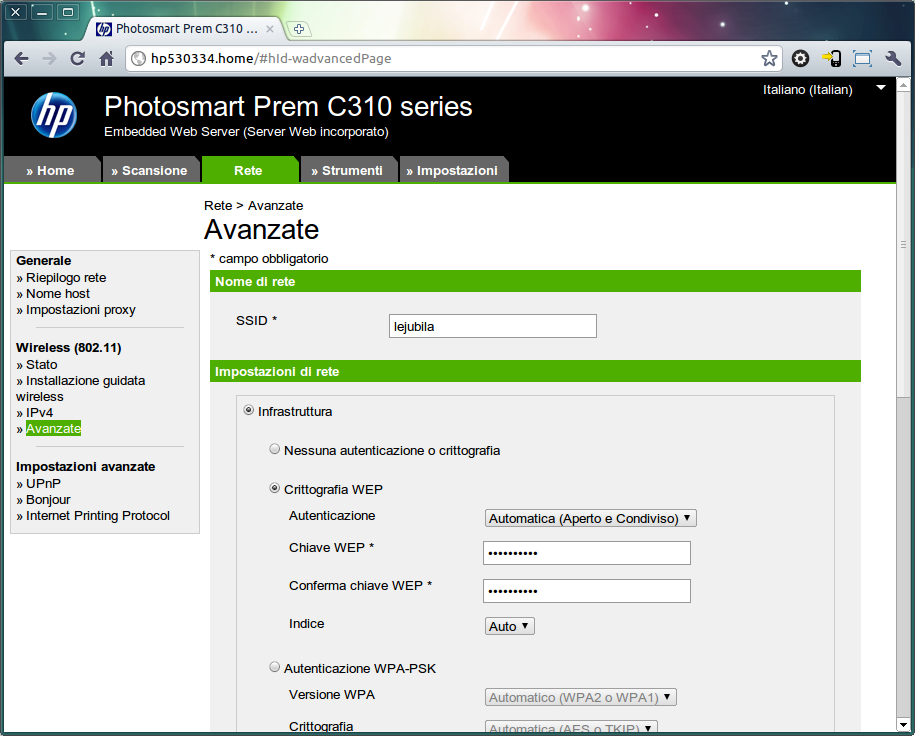Open a new browser tab
This screenshot has width=915, height=736.
click(x=299, y=29)
